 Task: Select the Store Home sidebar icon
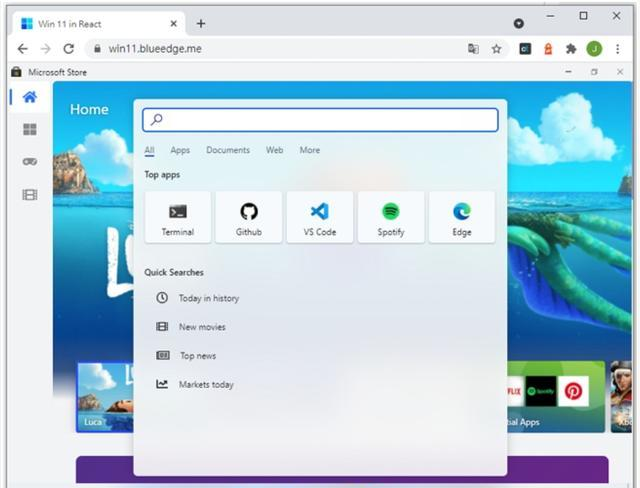tap(29, 97)
